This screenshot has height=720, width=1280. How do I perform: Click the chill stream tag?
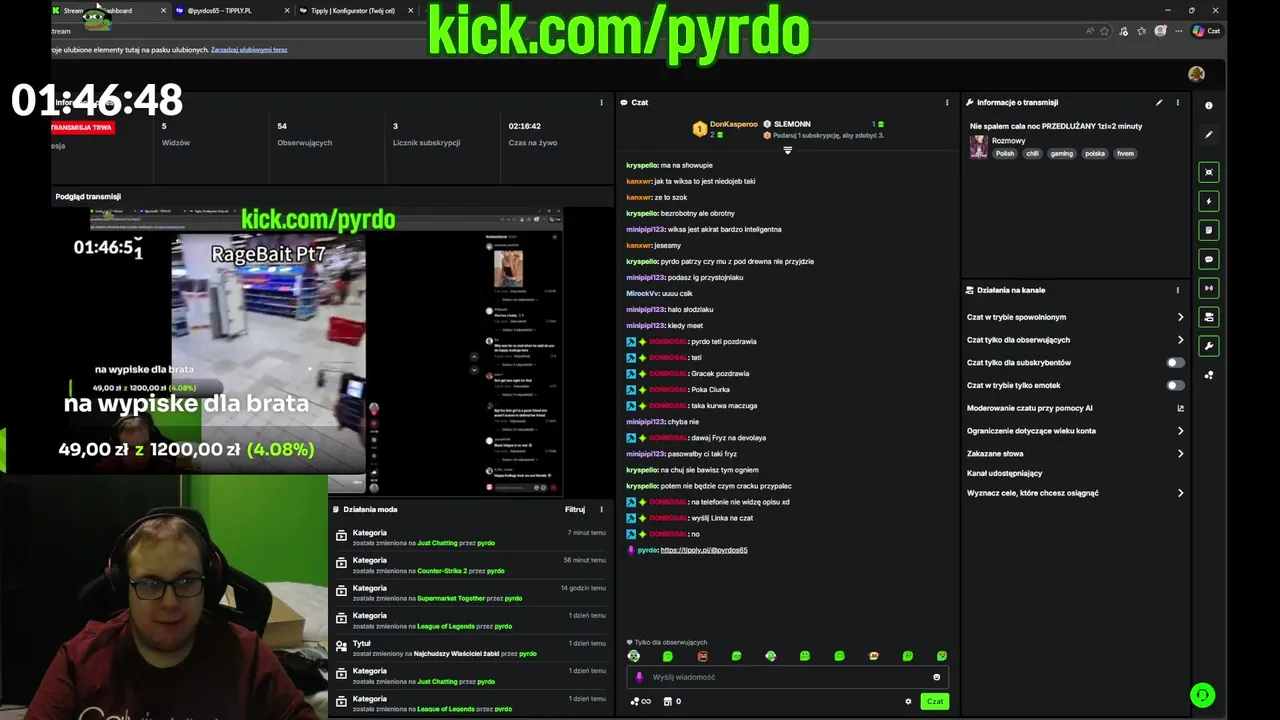tap(1033, 153)
